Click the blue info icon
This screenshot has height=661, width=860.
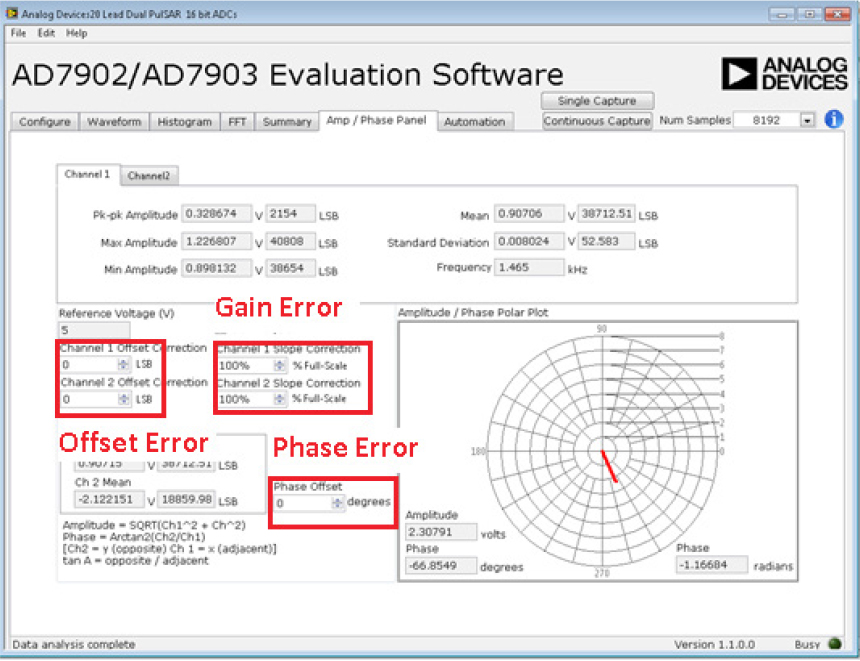(834, 120)
